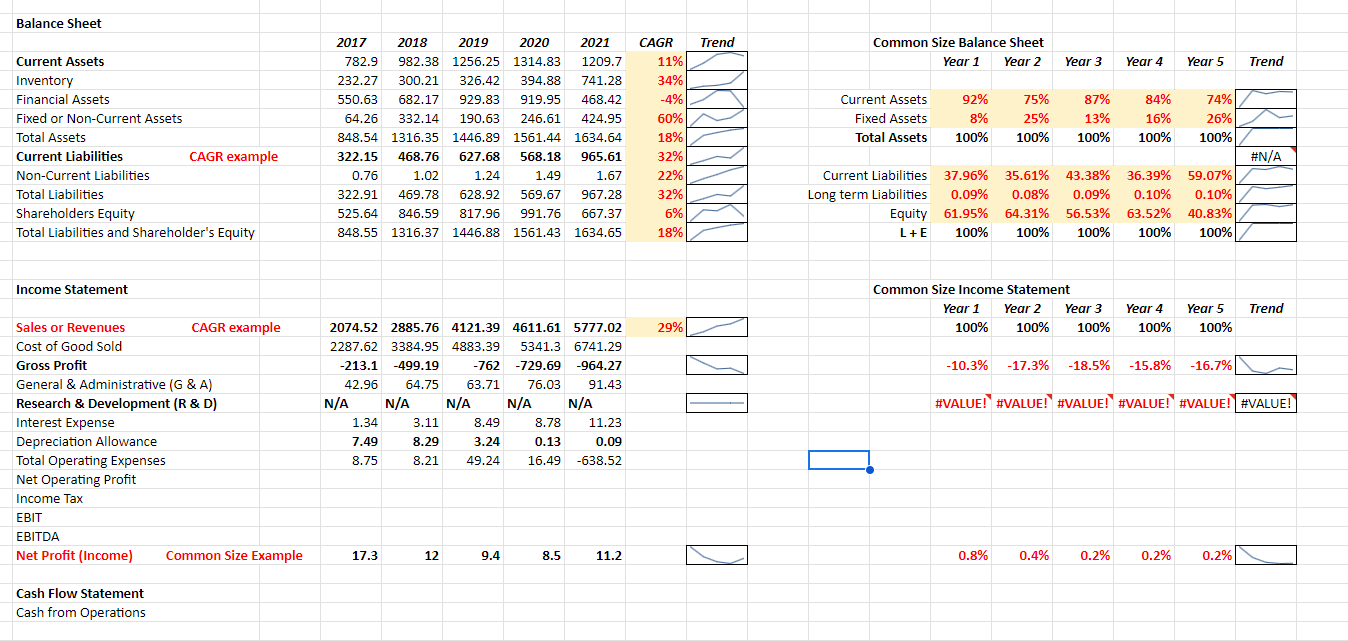Click the Inventory trend sparkline
Viewport: 1348px width, 641px height.
pyautogui.click(x=717, y=80)
